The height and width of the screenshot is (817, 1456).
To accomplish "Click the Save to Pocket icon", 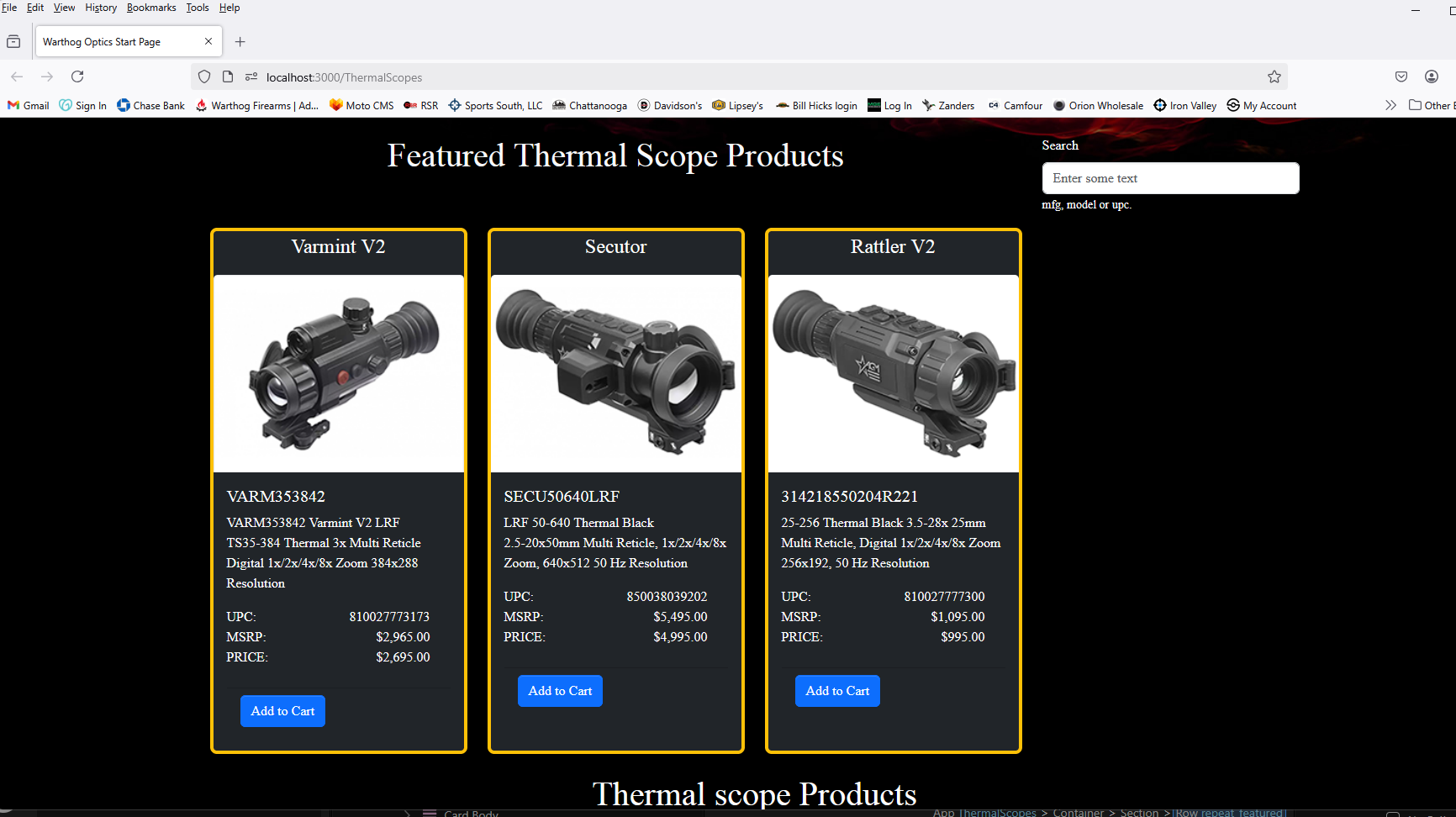I will click(1401, 76).
